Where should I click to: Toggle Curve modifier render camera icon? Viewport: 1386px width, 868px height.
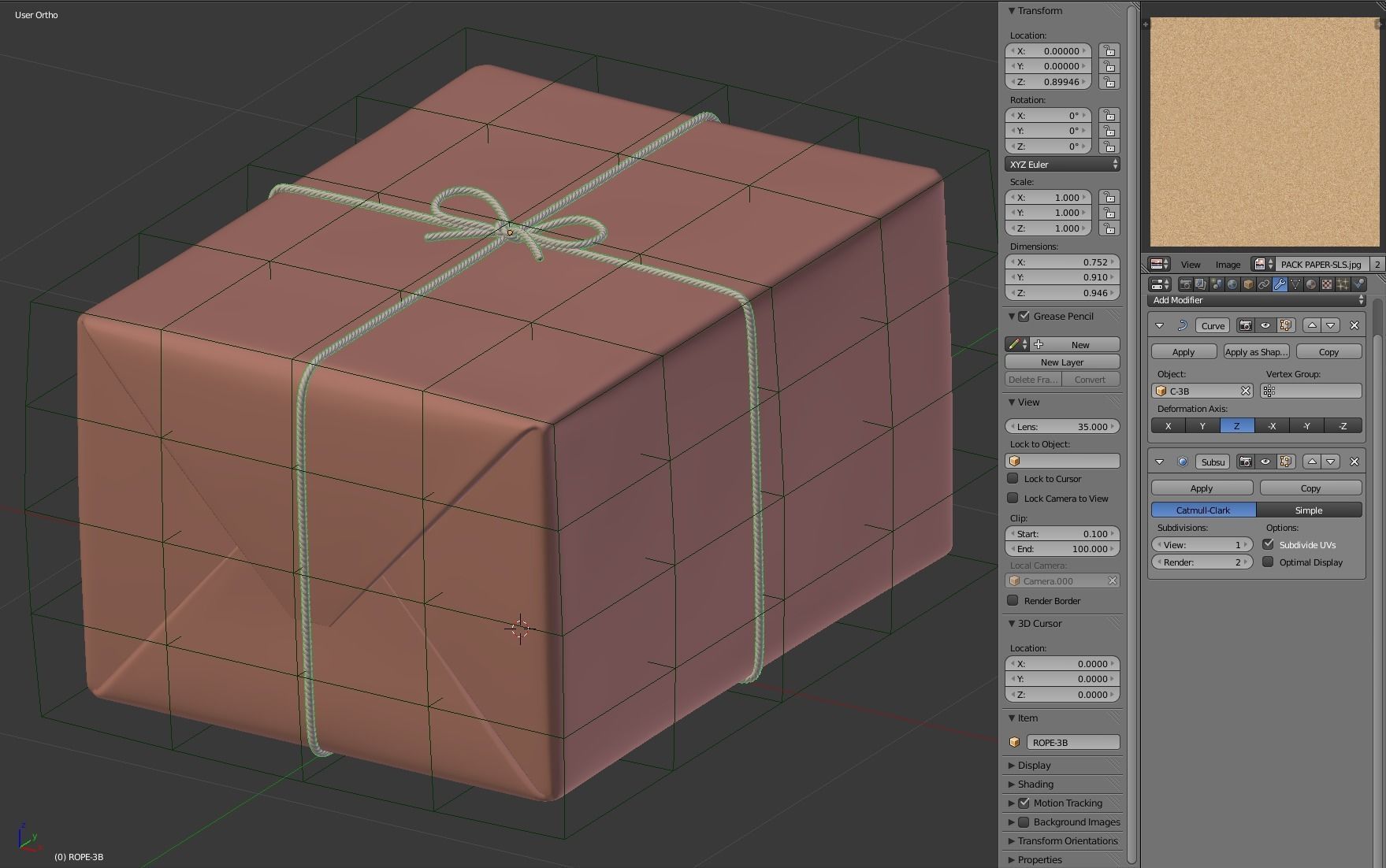click(1246, 325)
